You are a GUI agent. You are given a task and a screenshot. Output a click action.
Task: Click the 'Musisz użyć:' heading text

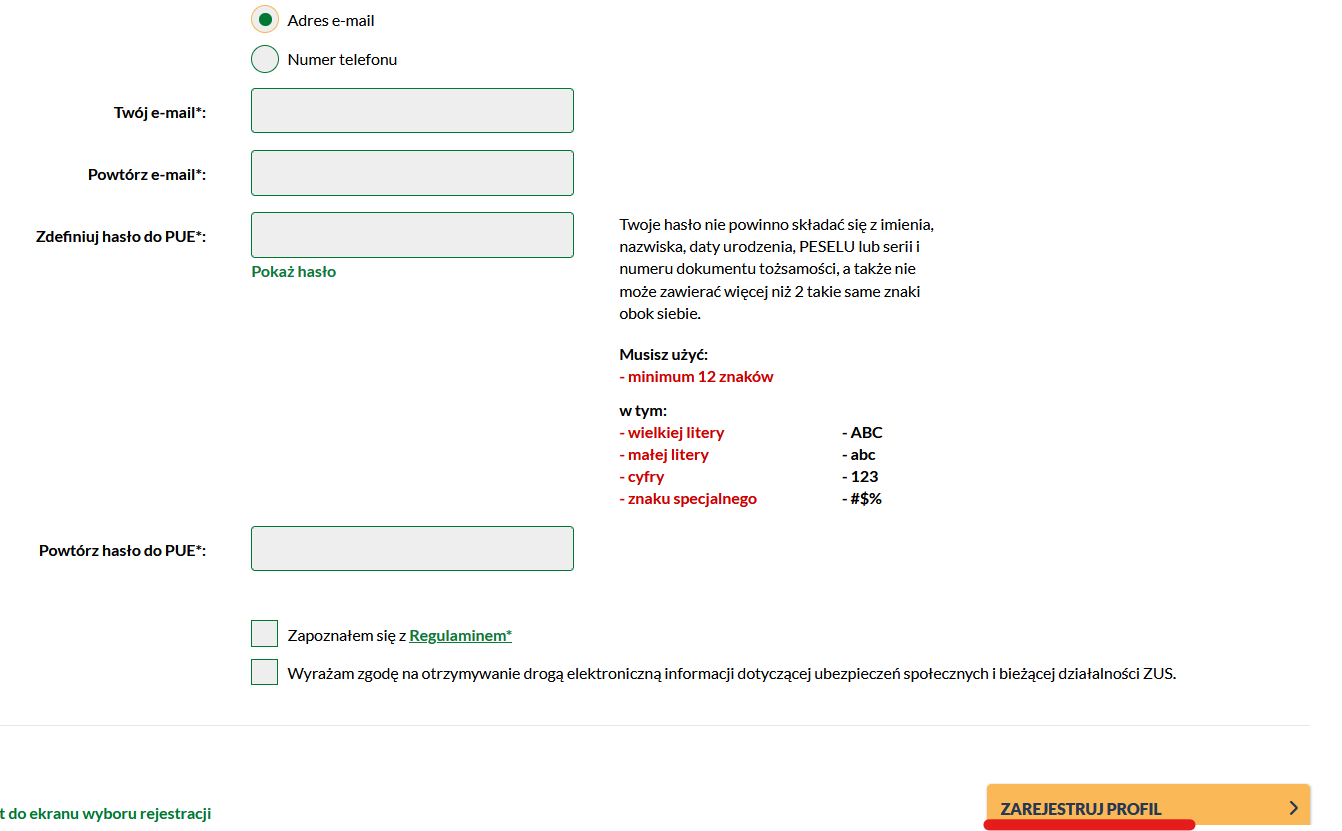(x=664, y=355)
